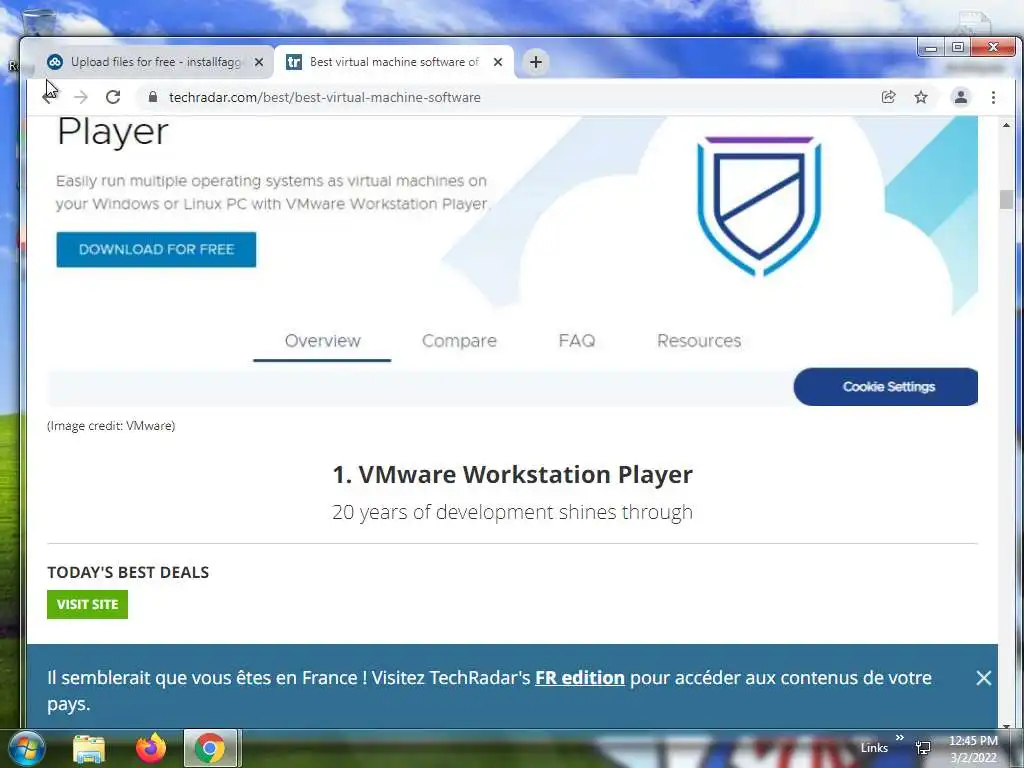The height and width of the screenshot is (768, 1024).
Task: Click DOWNLOAD FOR FREE button
Action: [156, 249]
